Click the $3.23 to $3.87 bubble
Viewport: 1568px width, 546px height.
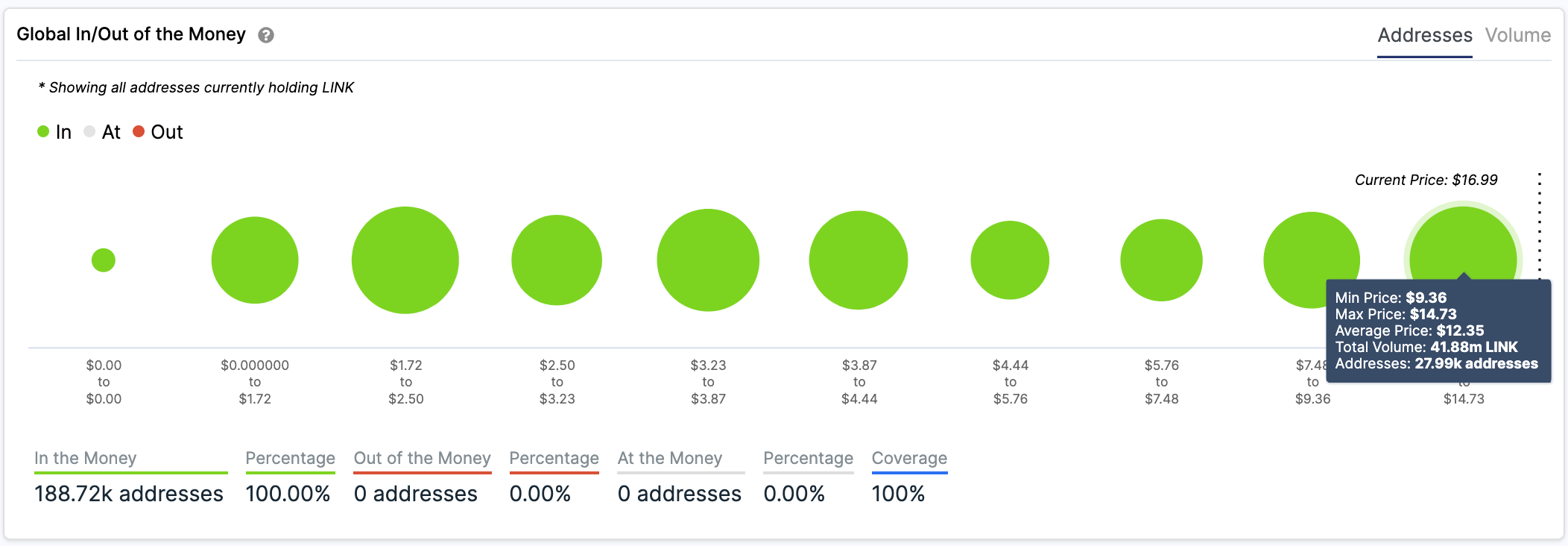(708, 260)
